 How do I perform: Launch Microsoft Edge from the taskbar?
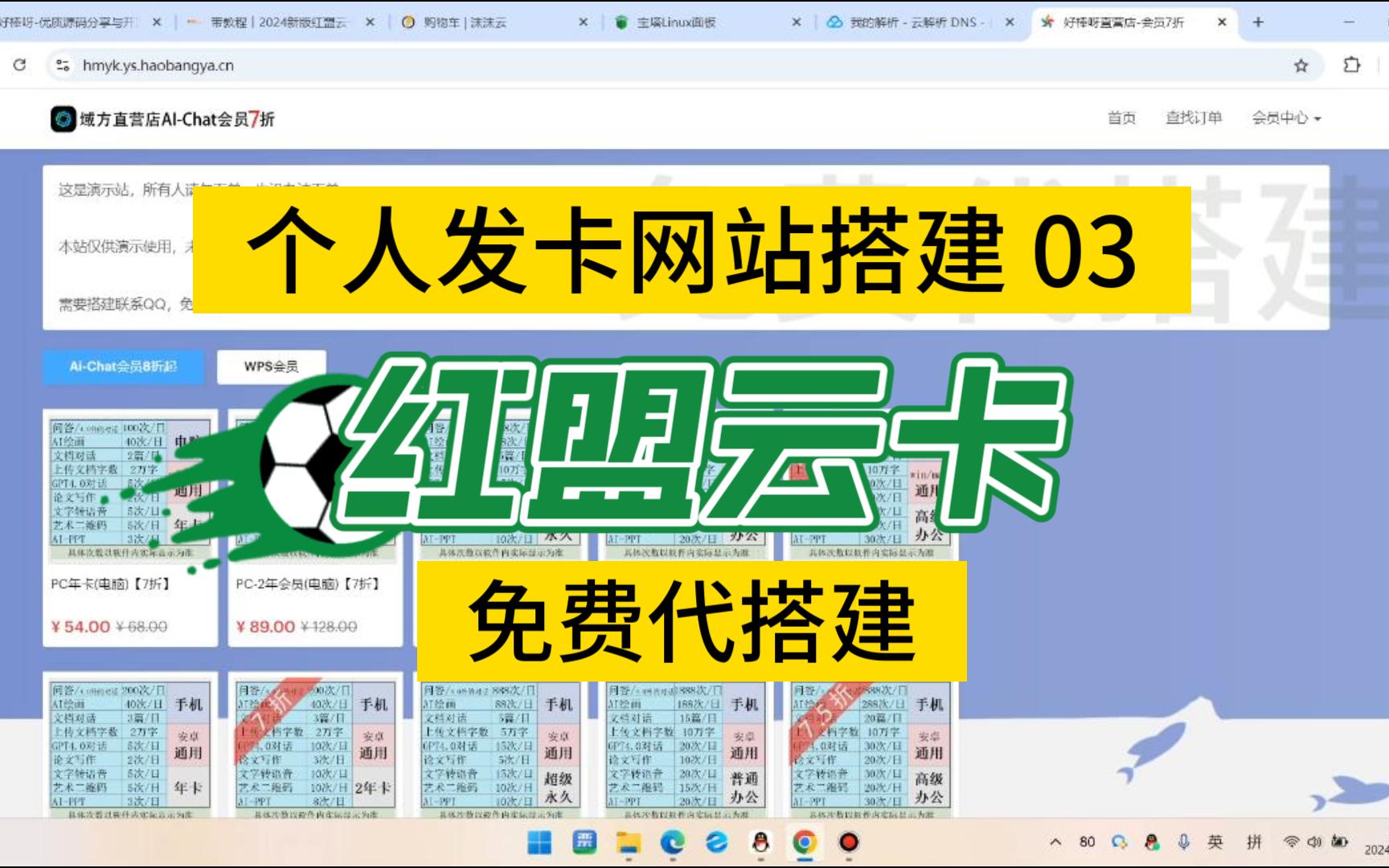(672, 842)
